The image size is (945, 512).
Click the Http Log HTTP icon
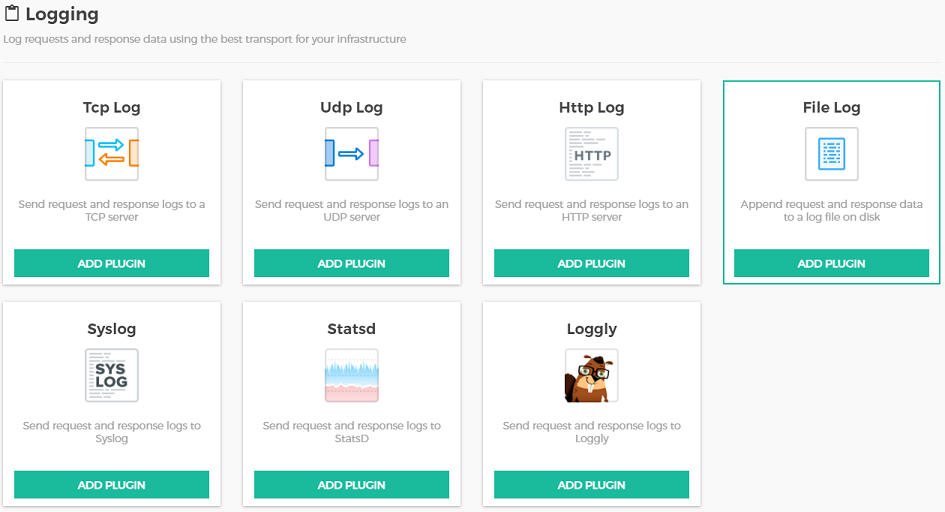(x=591, y=154)
